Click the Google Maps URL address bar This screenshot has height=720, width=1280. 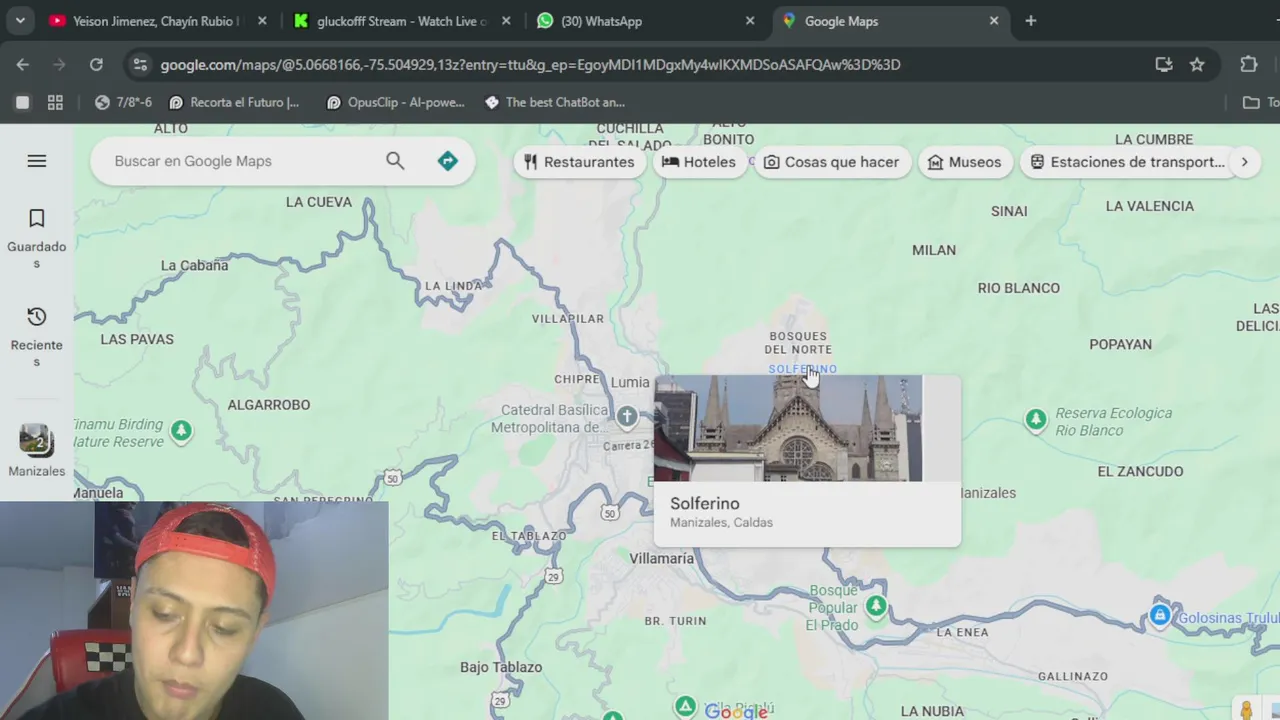pos(530,64)
